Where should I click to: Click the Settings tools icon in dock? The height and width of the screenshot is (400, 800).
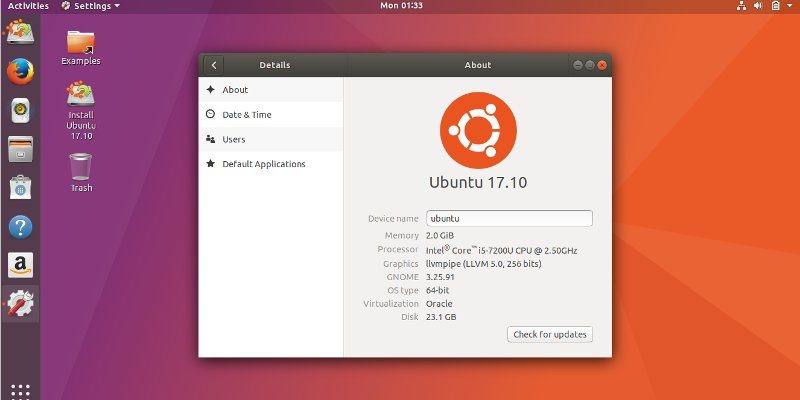point(20,304)
